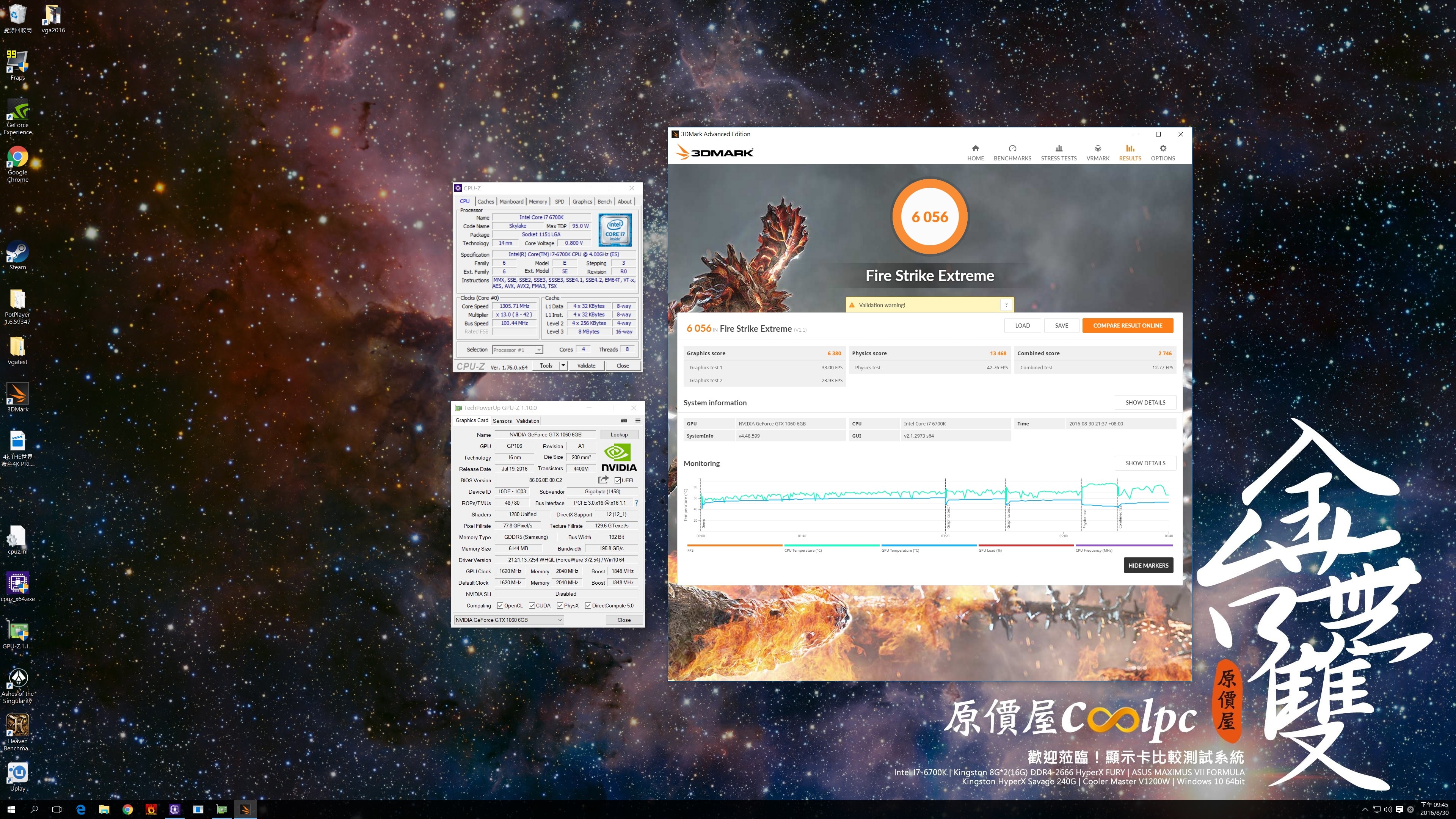
Task: Open GeForce Experience desktop icon
Action: (17, 116)
